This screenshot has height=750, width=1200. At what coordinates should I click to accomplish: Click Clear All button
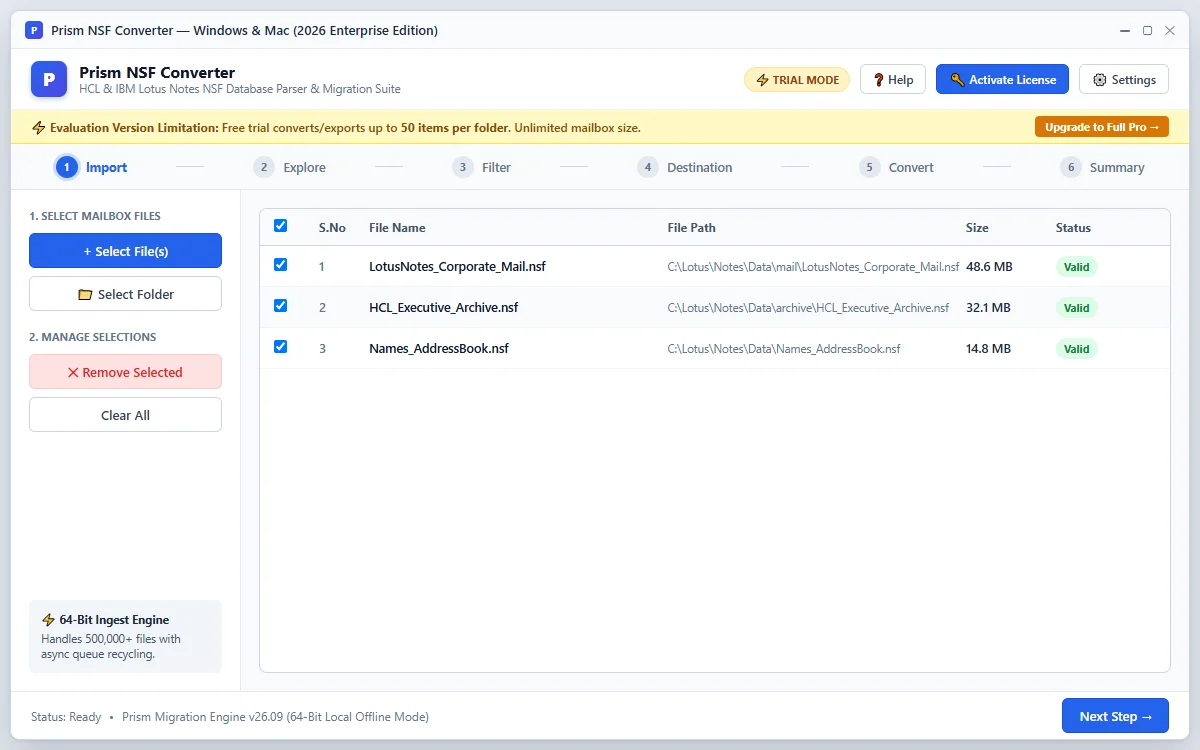[125, 415]
